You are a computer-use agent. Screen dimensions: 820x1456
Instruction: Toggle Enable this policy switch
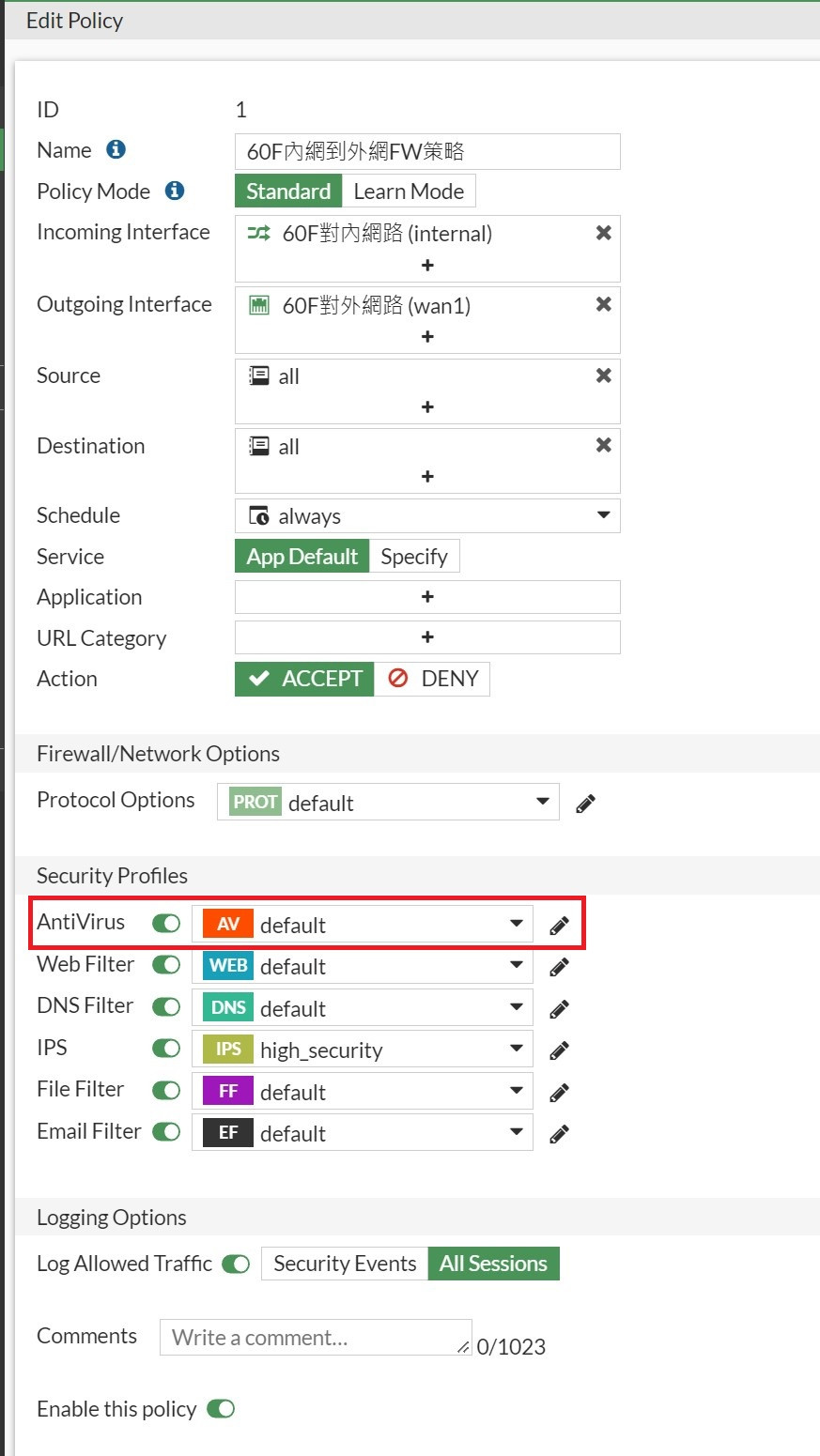[221, 1409]
